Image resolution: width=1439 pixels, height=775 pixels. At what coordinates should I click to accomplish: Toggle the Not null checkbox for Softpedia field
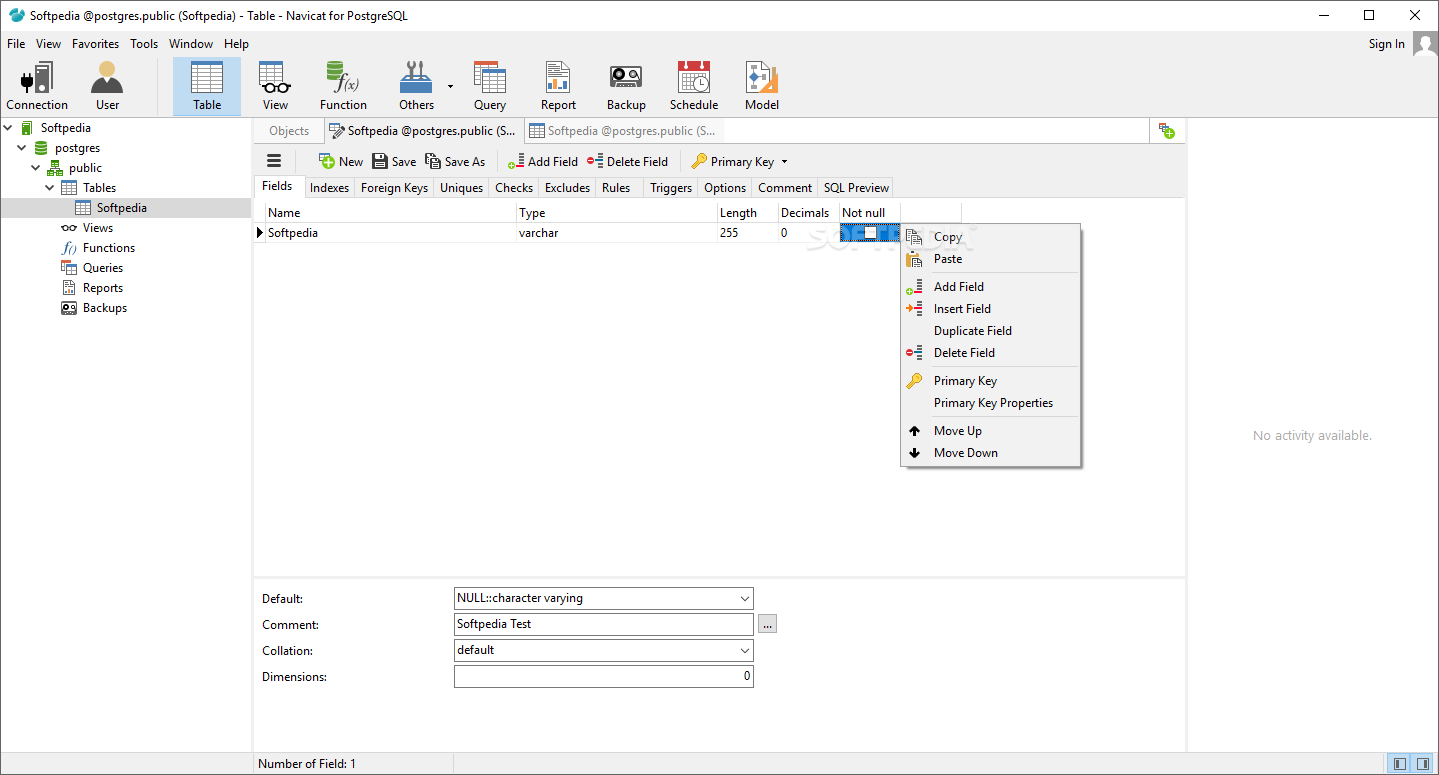(870, 233)
